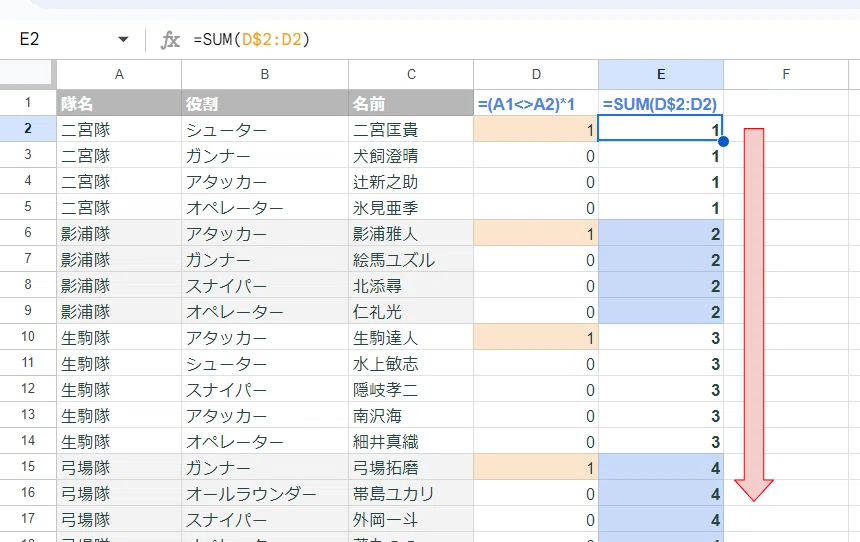Click 生駒隊 cell in row 10
860x542 pixels.
pyautogui.click(x=119, y=337)
